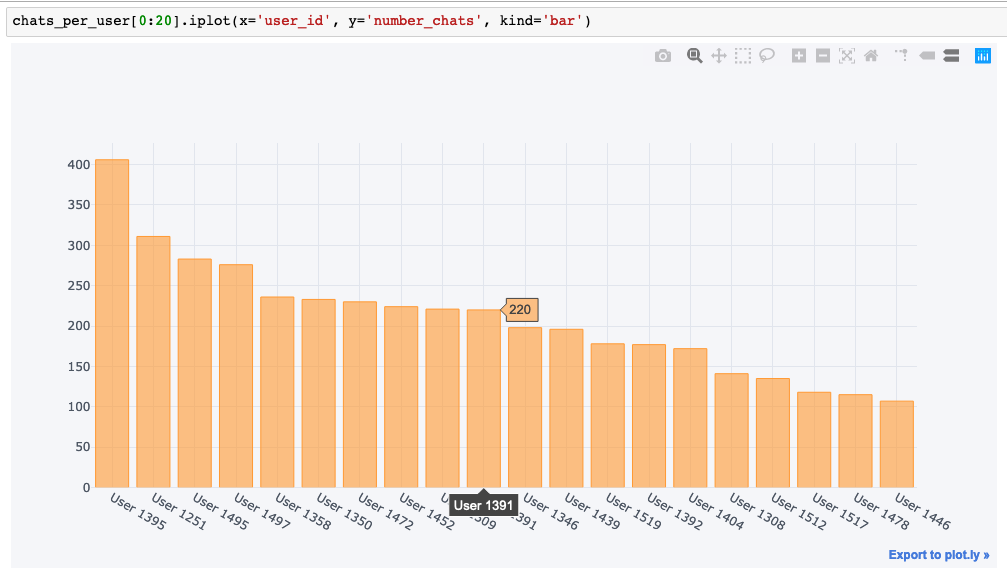The width and height of the screenshot is (1007, 575).
Task: Click the dark User 1391 hover label
Action: coord(483,505)
